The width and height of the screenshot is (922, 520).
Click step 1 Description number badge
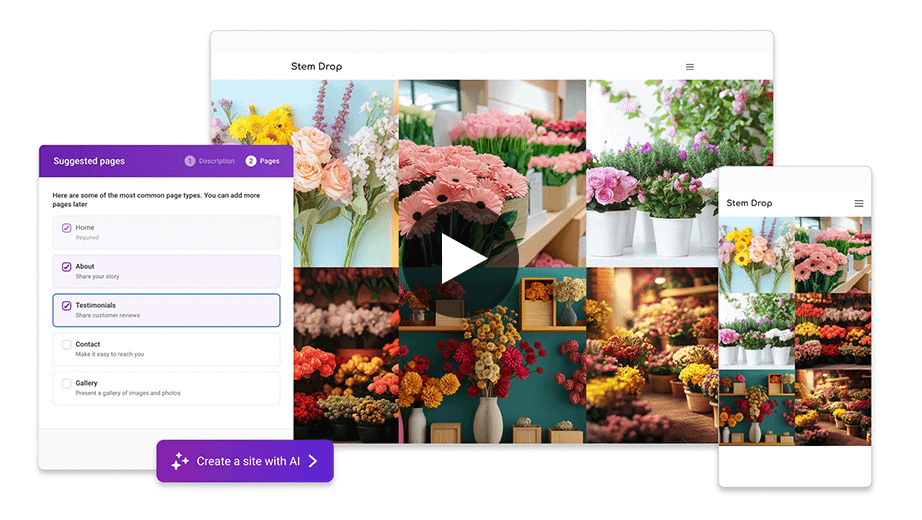coord(190,161)
